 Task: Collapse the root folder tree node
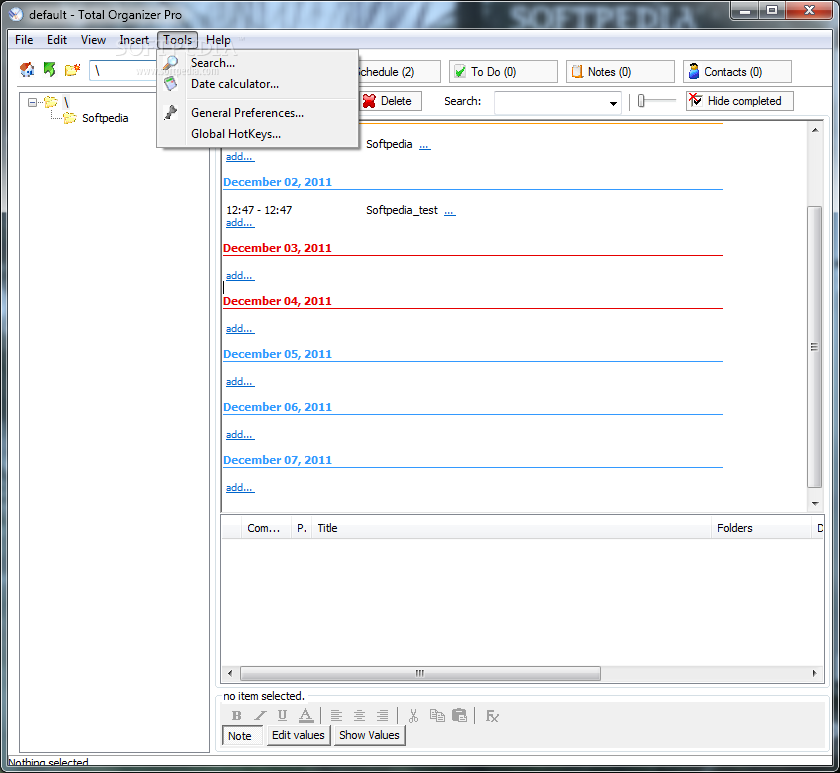click(x=33, y=102)
